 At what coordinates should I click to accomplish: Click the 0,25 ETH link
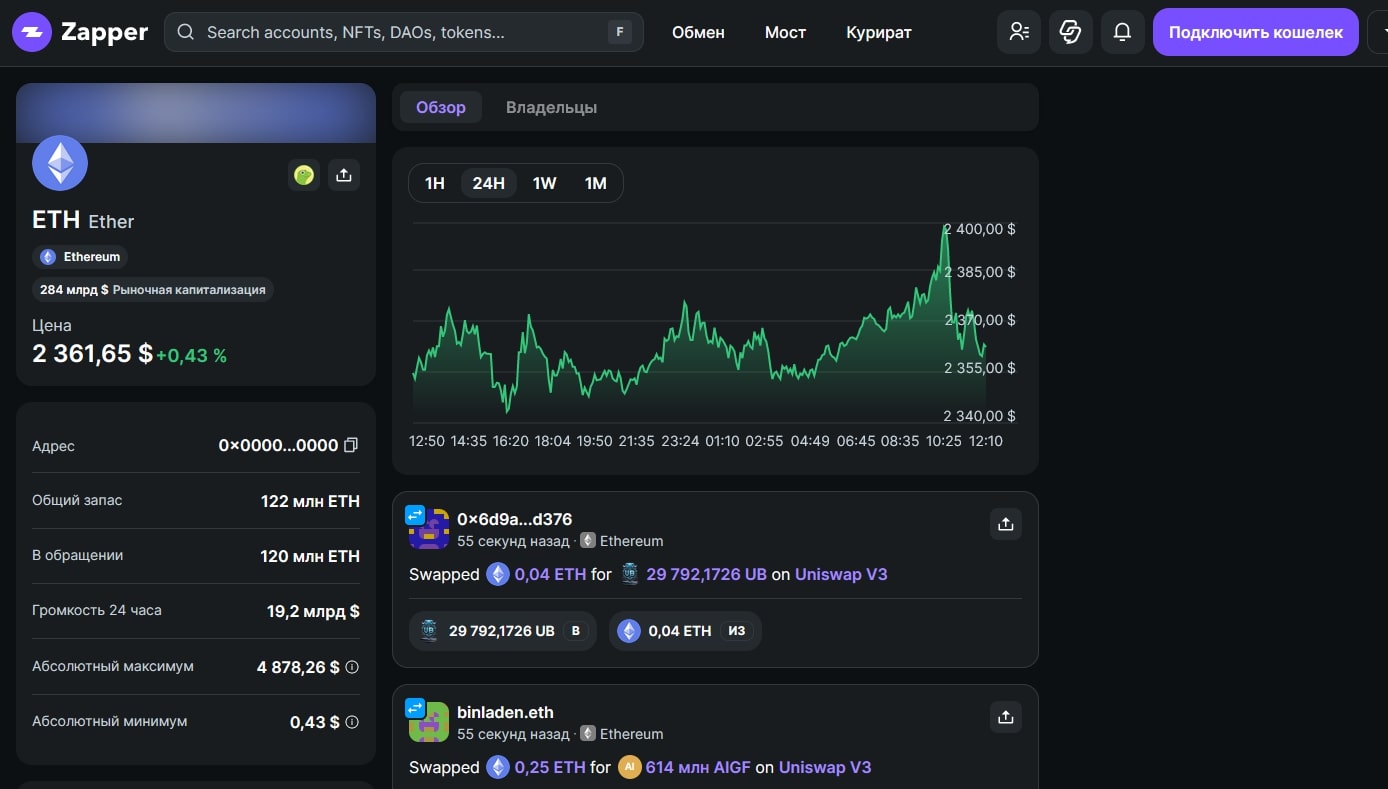coord(550,767)
